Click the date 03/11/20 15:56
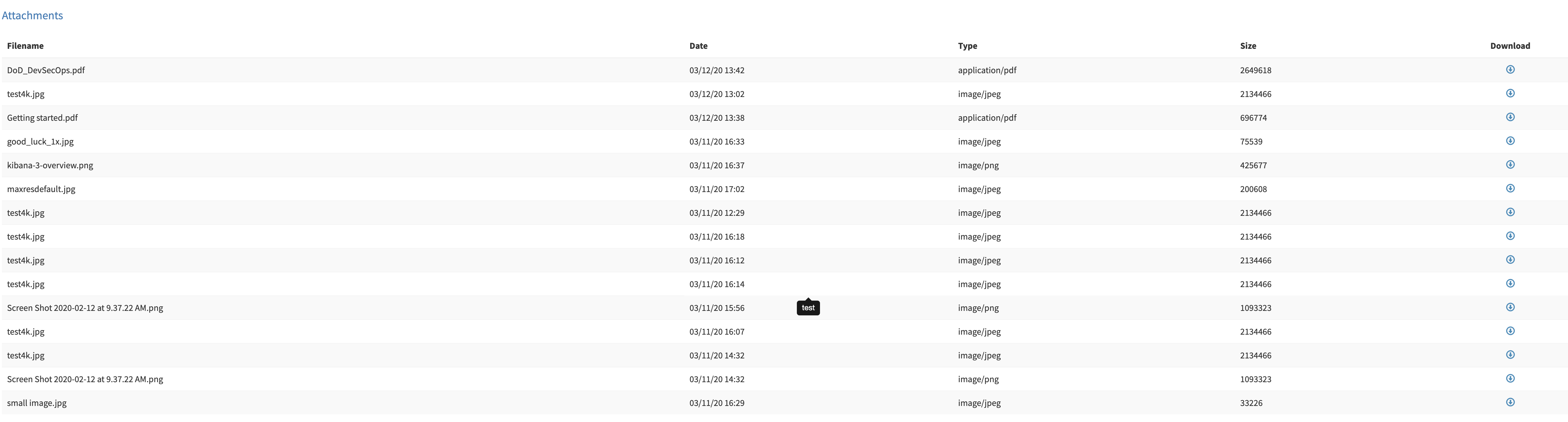 [717, 308]
